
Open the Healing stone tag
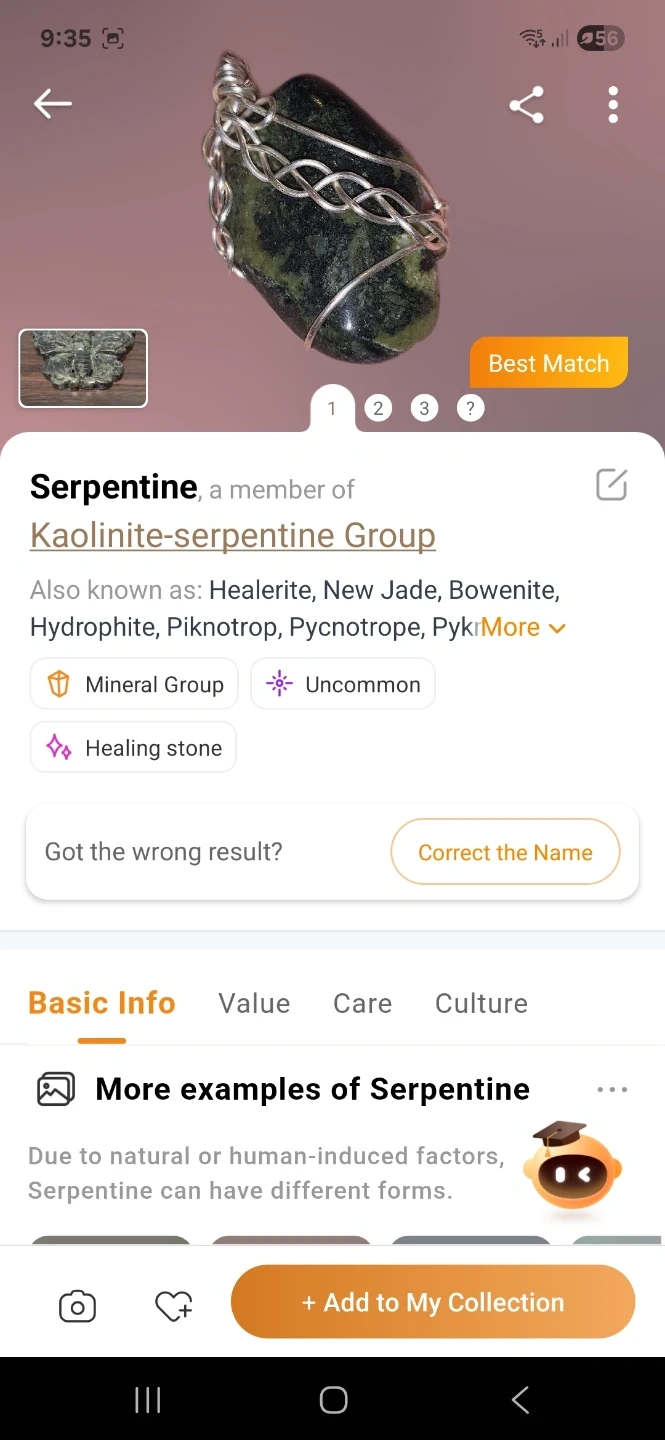[134, 748]
